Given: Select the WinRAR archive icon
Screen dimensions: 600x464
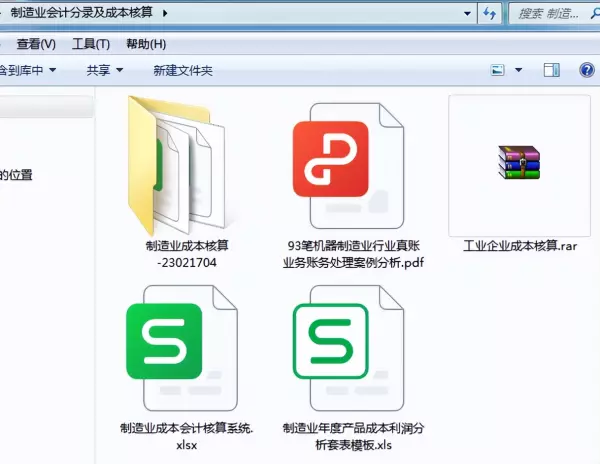Looking at the screenshot, I should (519, 162).
